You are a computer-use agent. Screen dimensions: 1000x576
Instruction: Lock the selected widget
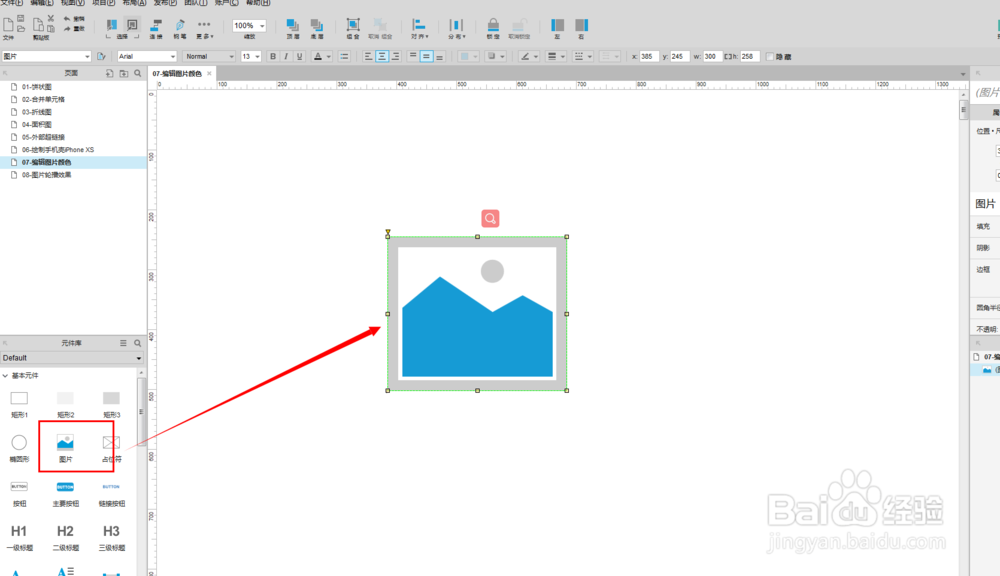tap(493, 28)
